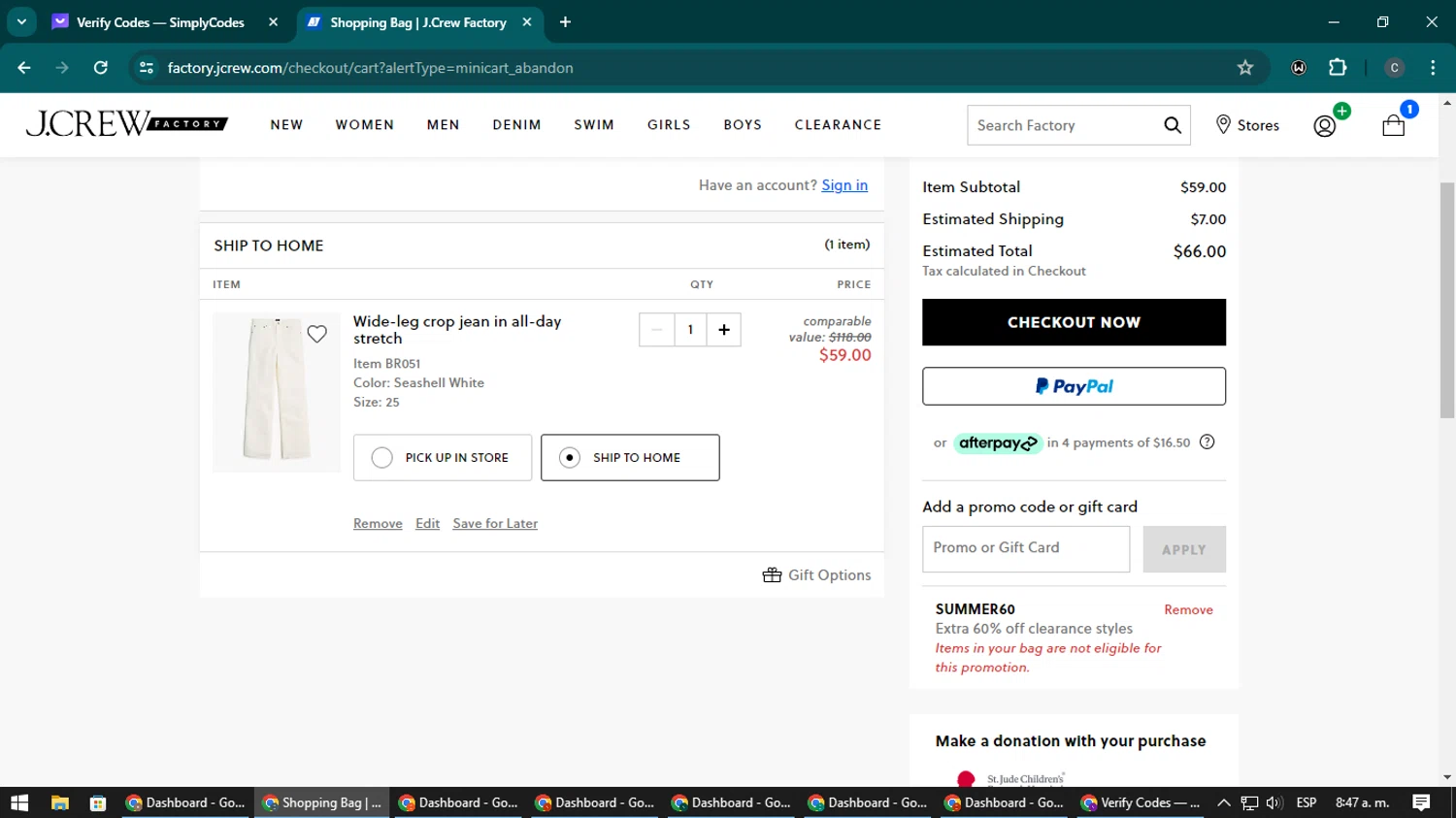Click the afterpay logo badge
1456x818 pixels.
tap(998, 443)
